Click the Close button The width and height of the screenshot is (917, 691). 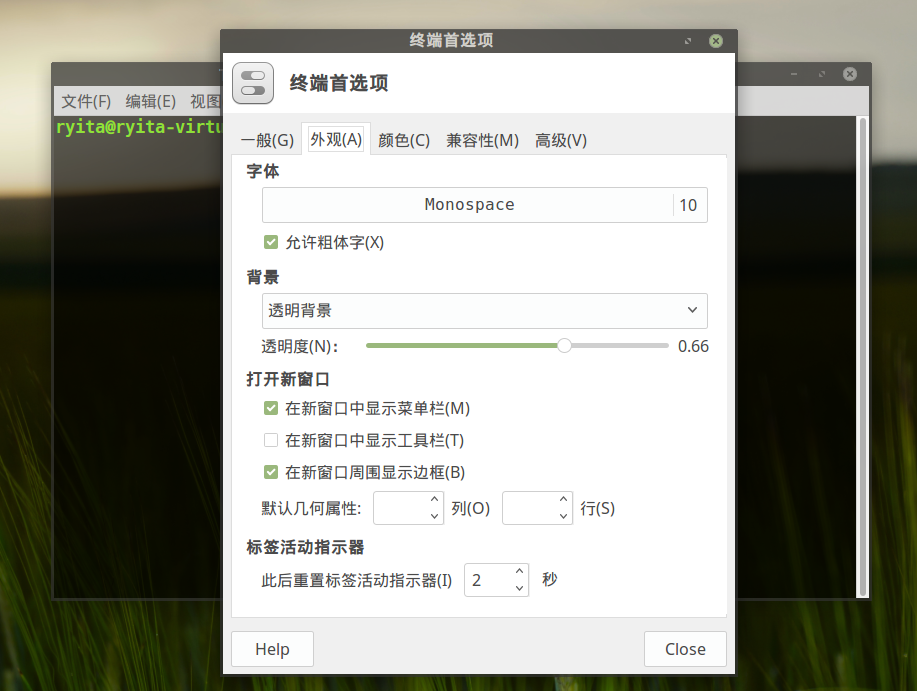tap(685, 649)
